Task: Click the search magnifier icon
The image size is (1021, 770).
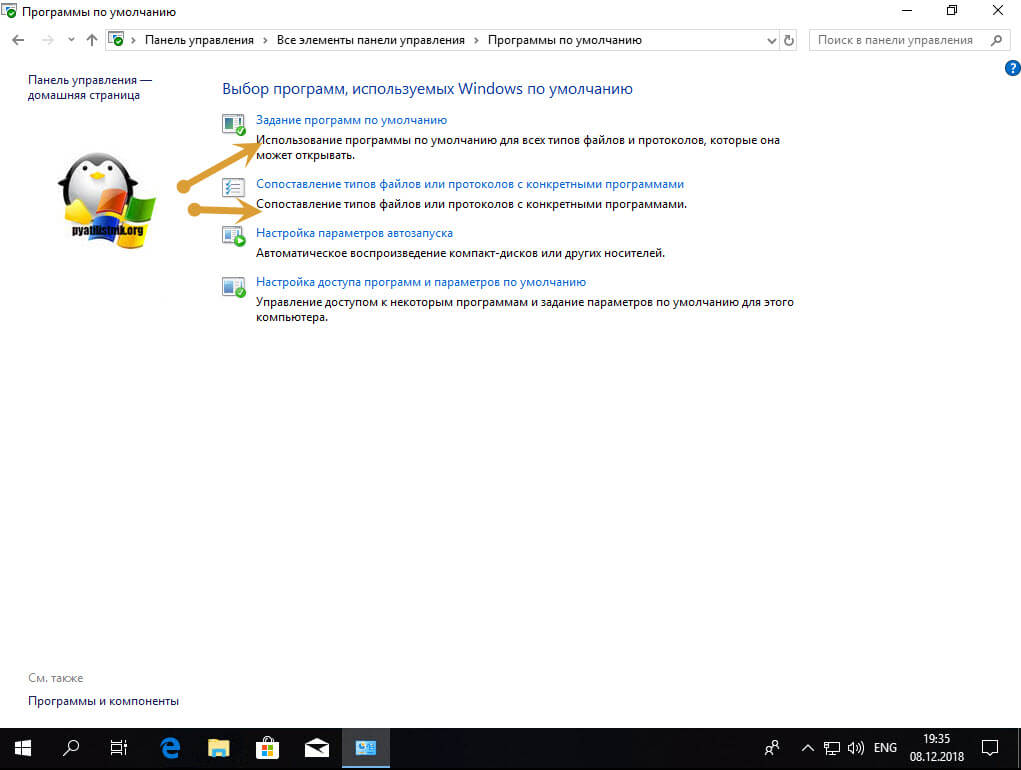Action: [996, 40]
